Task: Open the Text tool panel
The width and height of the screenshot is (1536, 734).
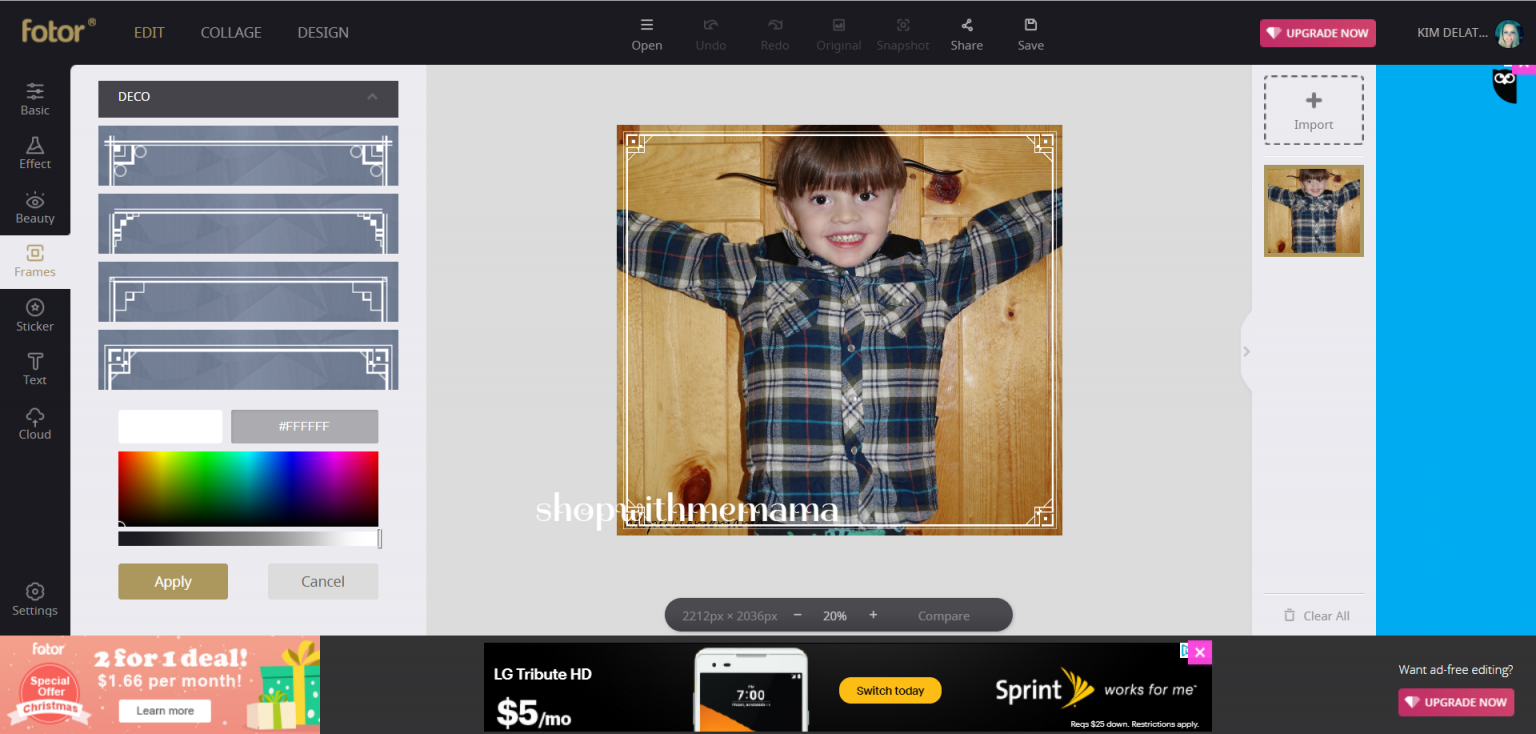Action: pyautogui.click(x=35, y=369)
